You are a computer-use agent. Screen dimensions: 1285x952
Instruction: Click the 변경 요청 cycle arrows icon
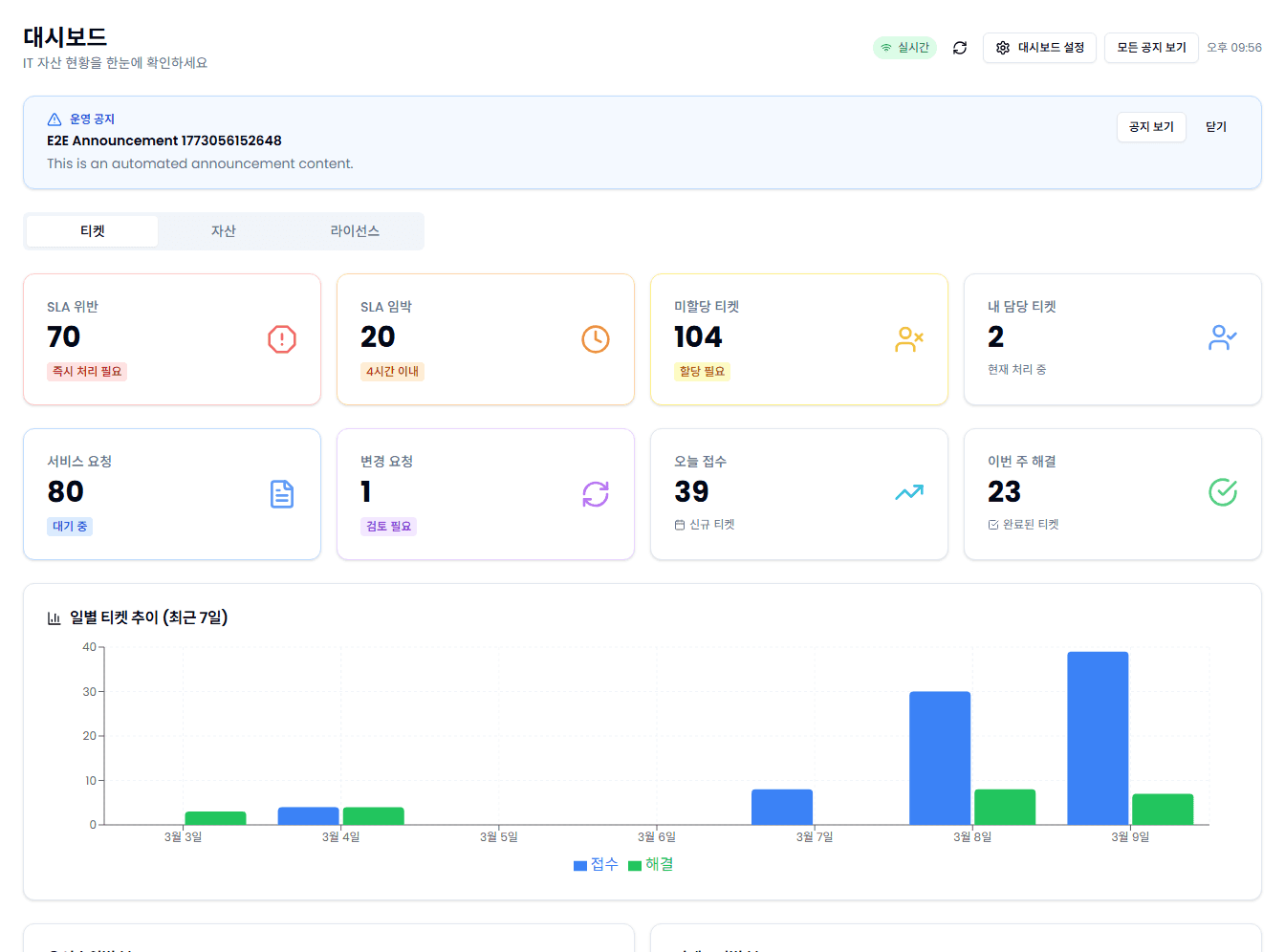596,494
